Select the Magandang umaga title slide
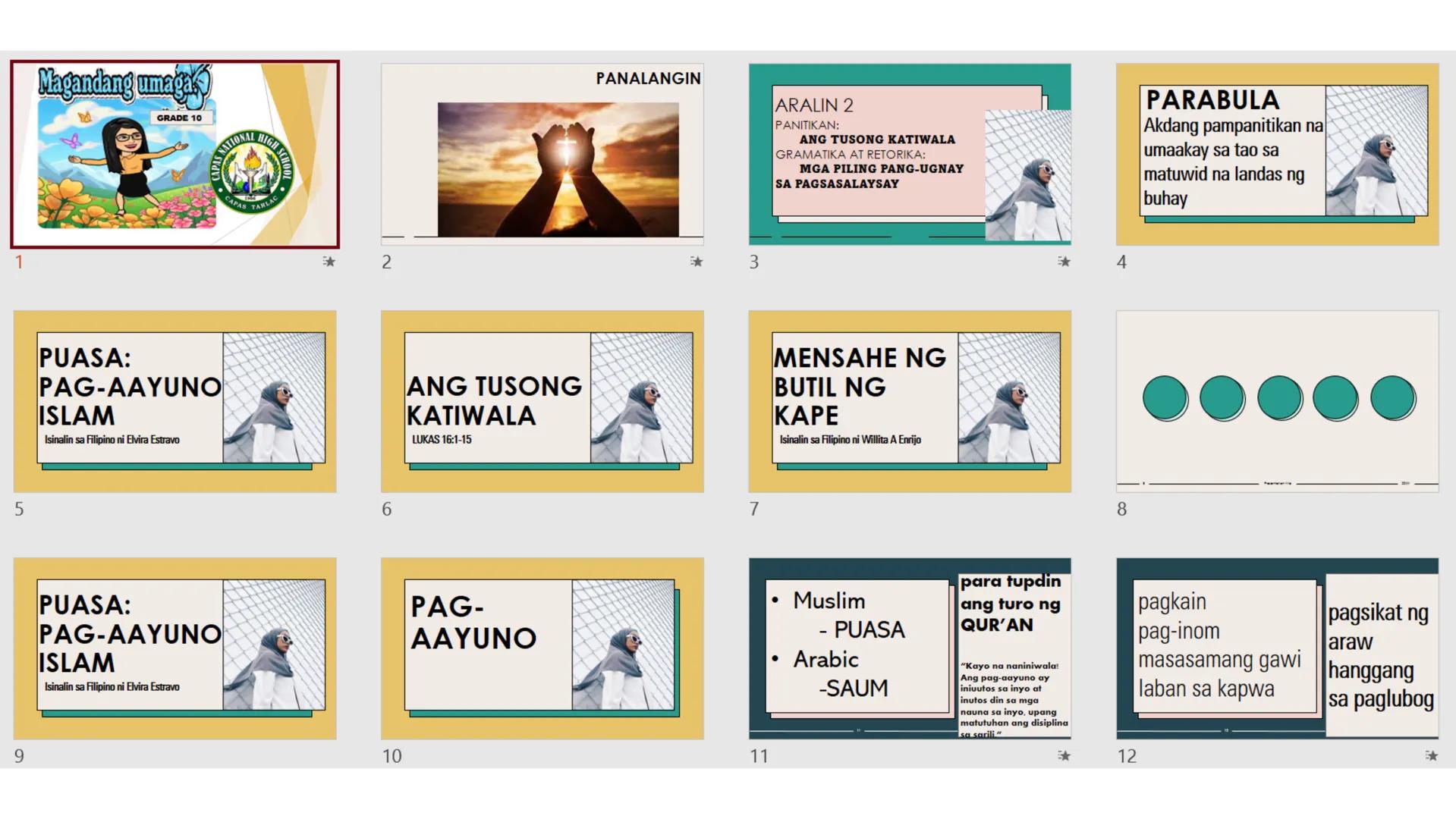Image resolution: width=1456 pixels, height=819 pixels. tap(175, 155)
